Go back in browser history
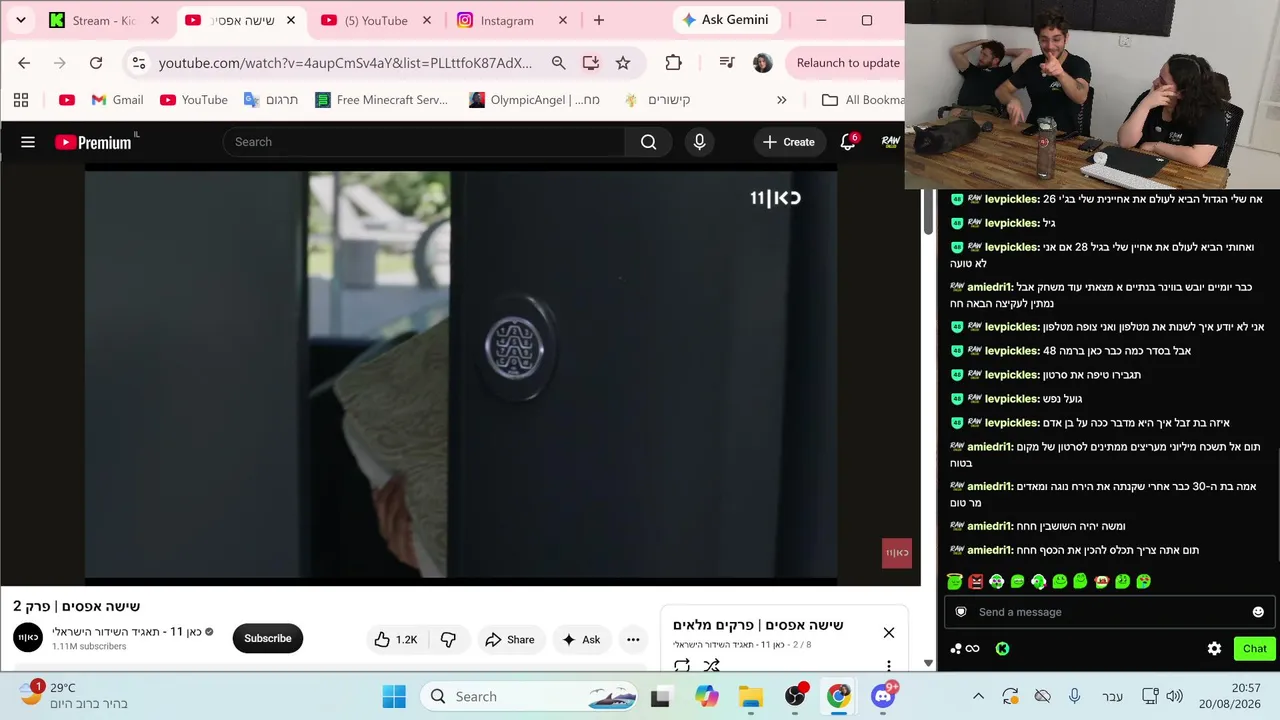Viewport: 1280px width, 720px height. tap(24, 63)
